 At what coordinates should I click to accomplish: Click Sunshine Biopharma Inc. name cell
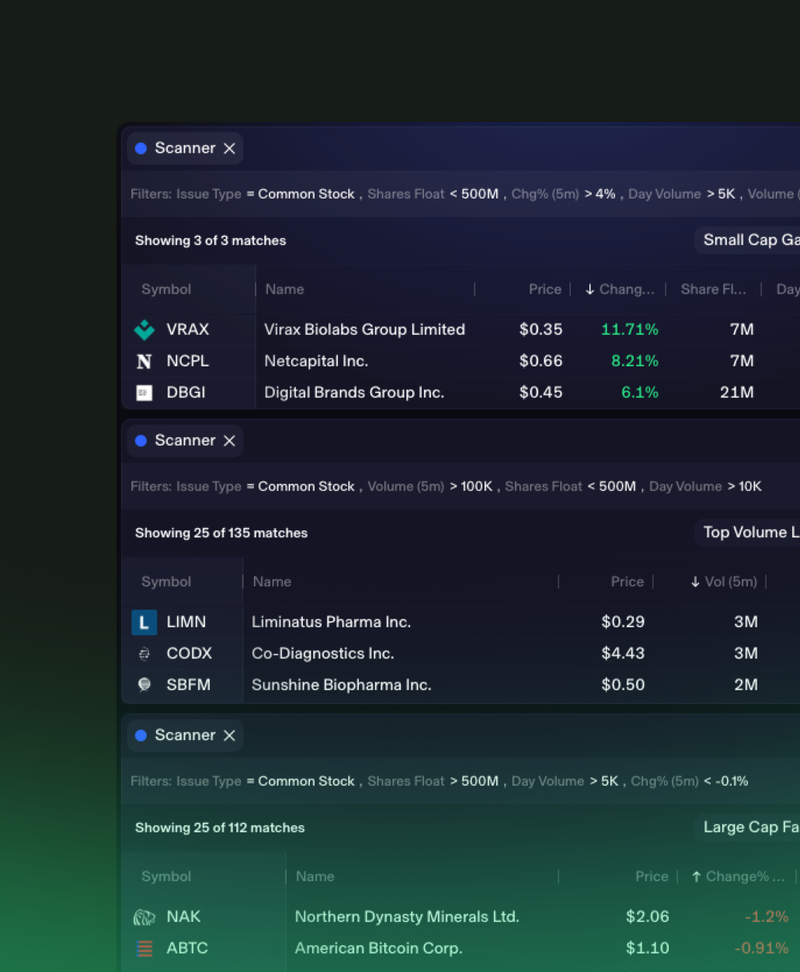(x=341, y=685)
